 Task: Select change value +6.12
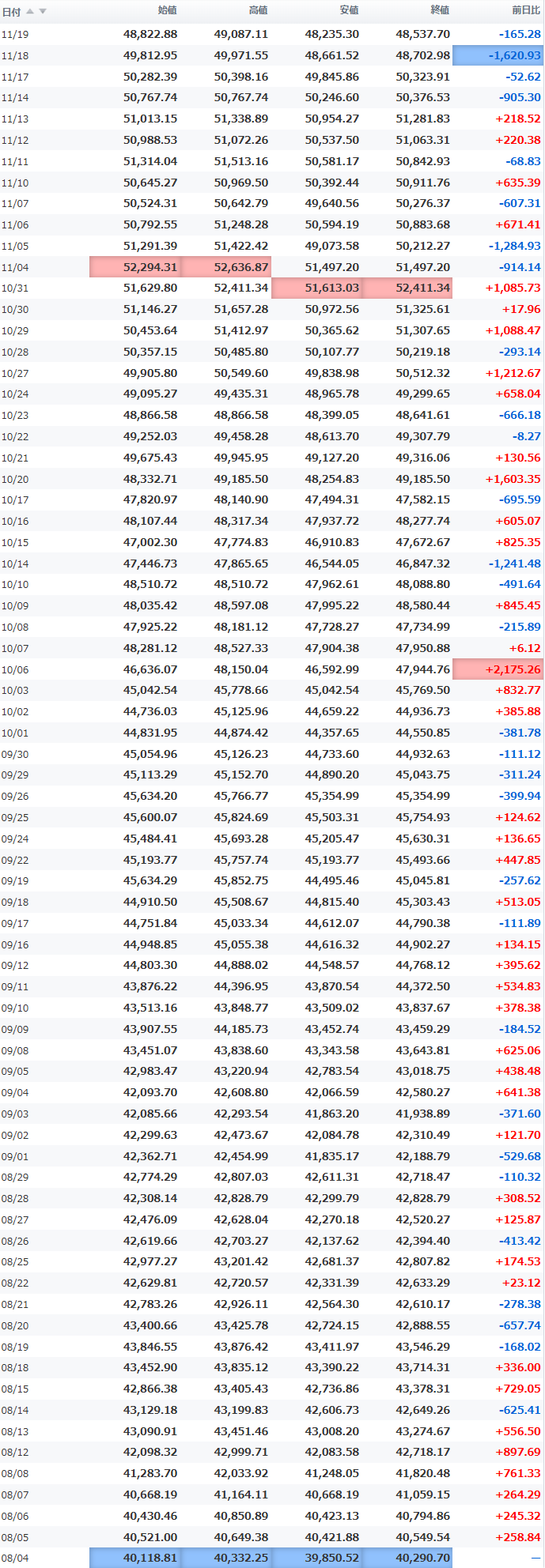pos(526,648)
